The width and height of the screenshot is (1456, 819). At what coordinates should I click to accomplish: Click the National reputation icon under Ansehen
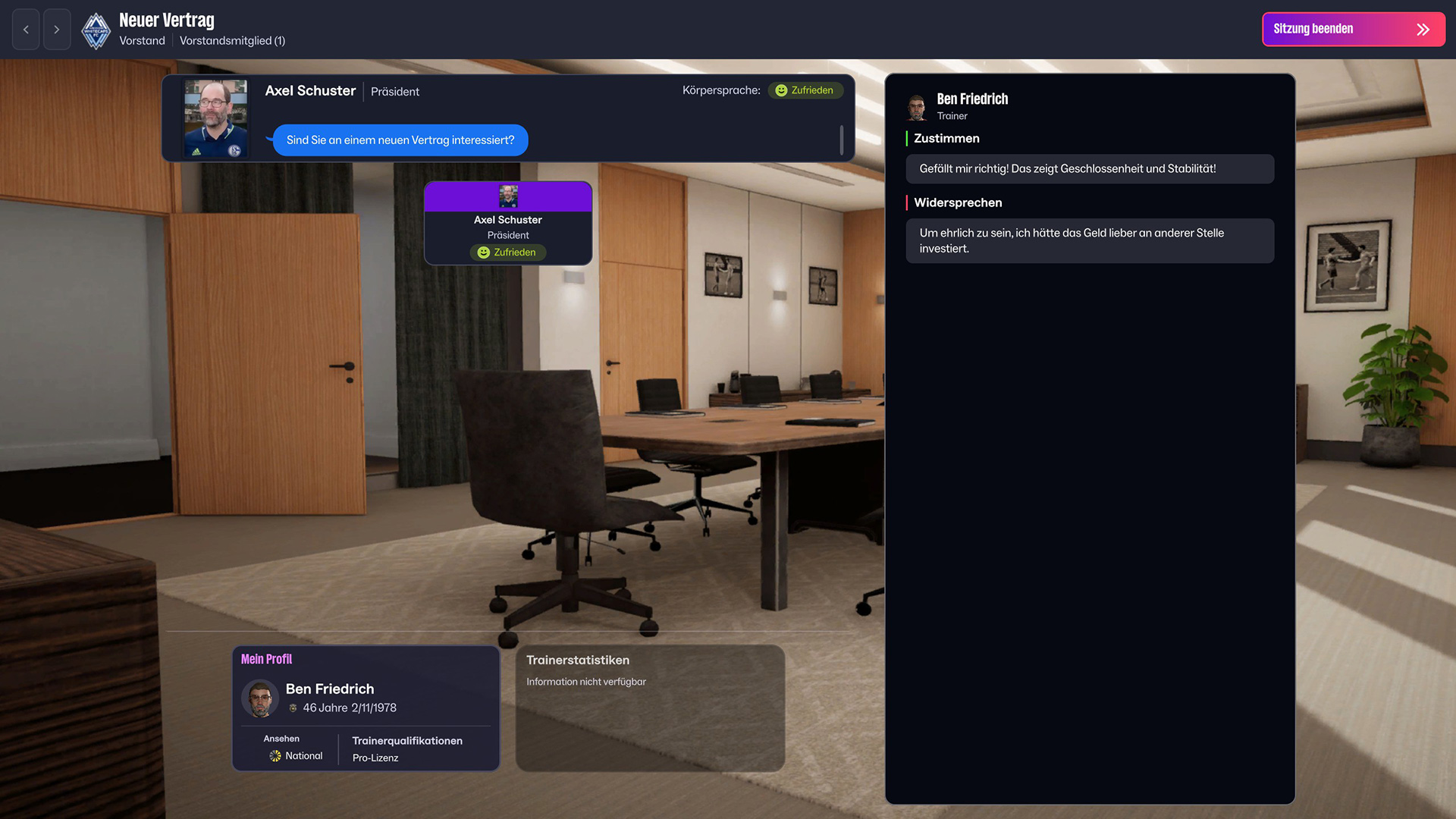coord(275,756)
